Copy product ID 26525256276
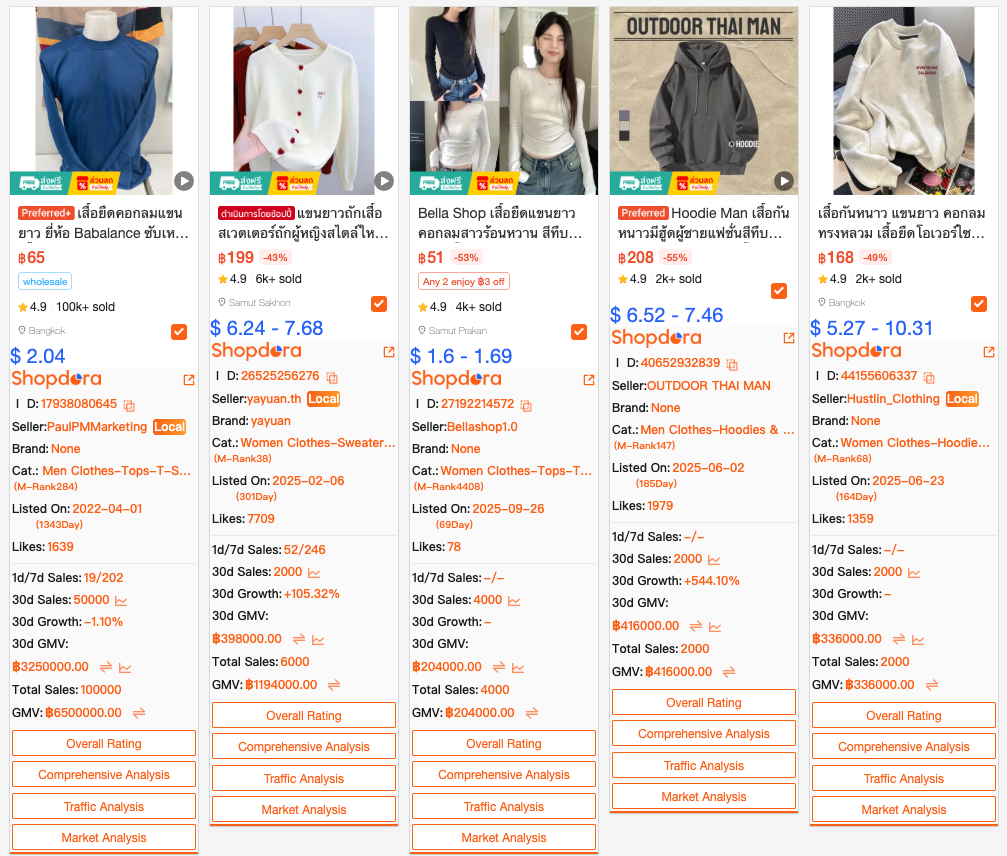 [332, 377]
